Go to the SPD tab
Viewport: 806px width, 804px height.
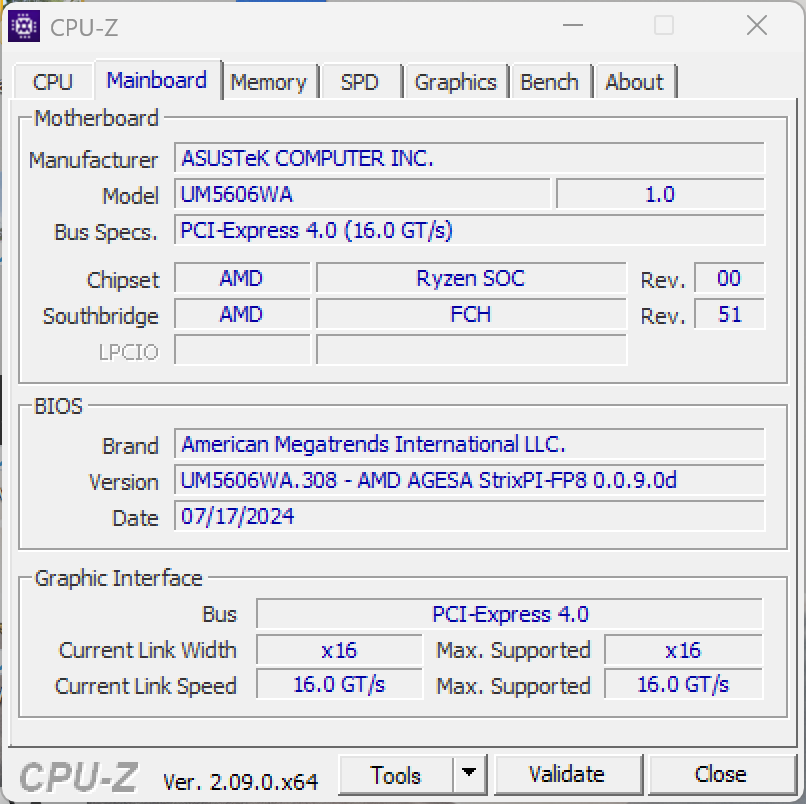pyautogui.click(x=360, y=82)
